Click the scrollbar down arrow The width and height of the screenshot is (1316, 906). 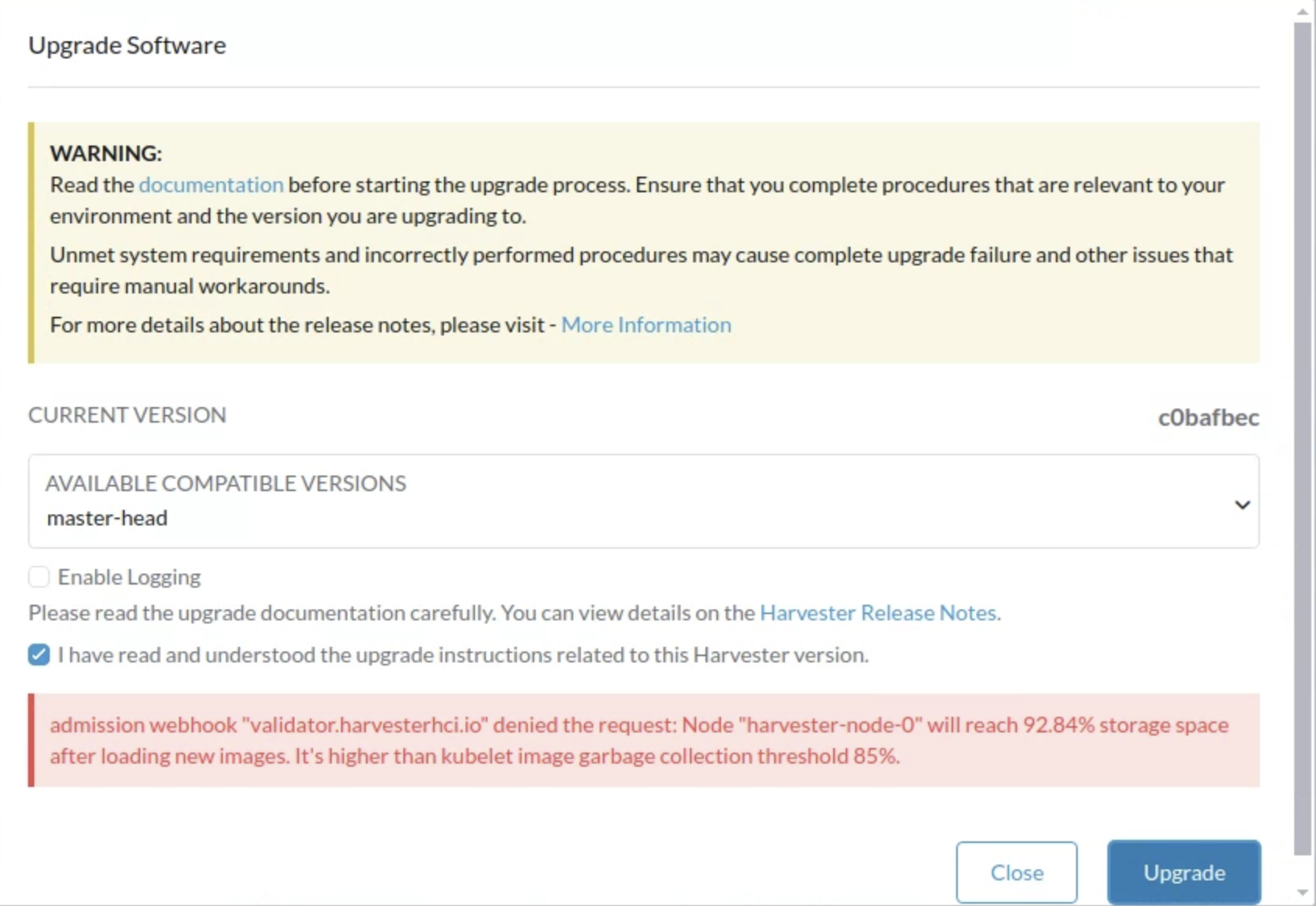pyautogui.click(x=1303, y=893)
